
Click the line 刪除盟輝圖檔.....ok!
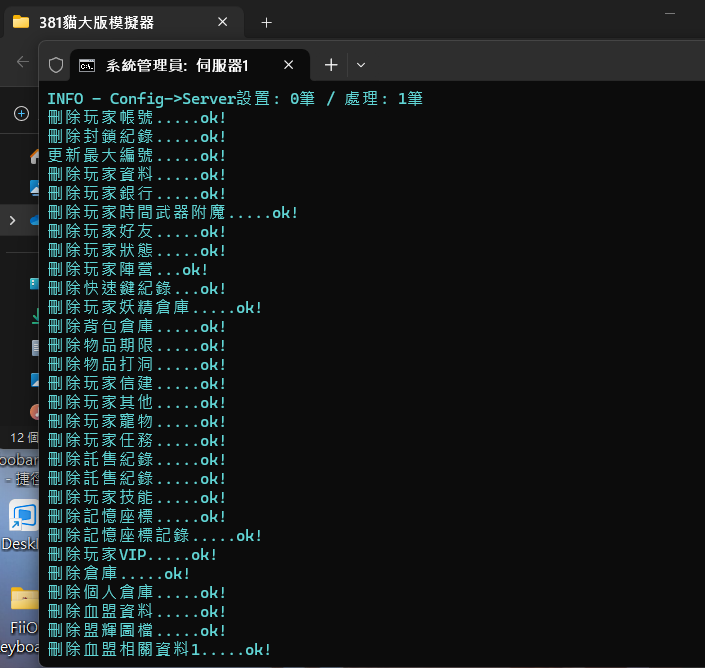pyautogui.click(x=137, y=631)
